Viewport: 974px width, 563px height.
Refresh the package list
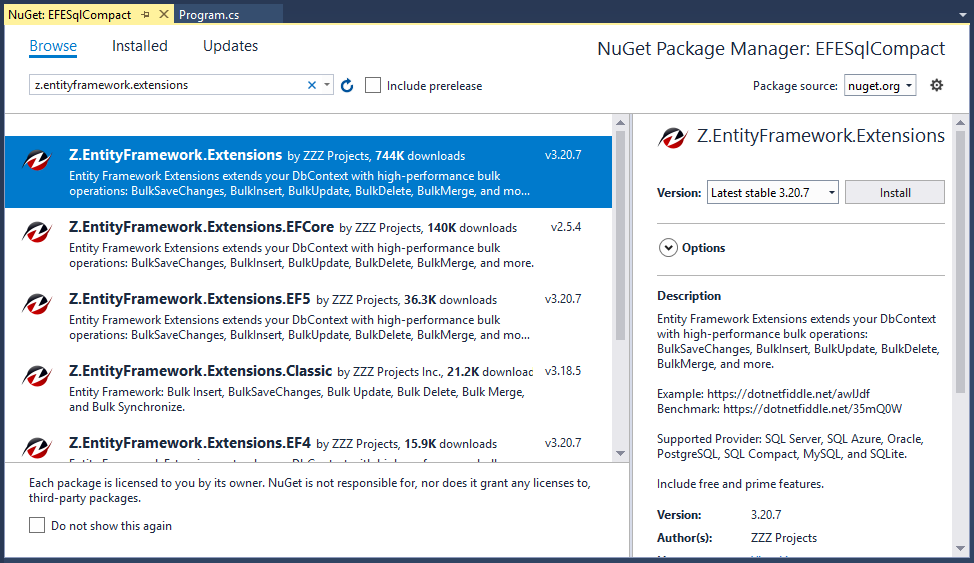pos(347,85)
